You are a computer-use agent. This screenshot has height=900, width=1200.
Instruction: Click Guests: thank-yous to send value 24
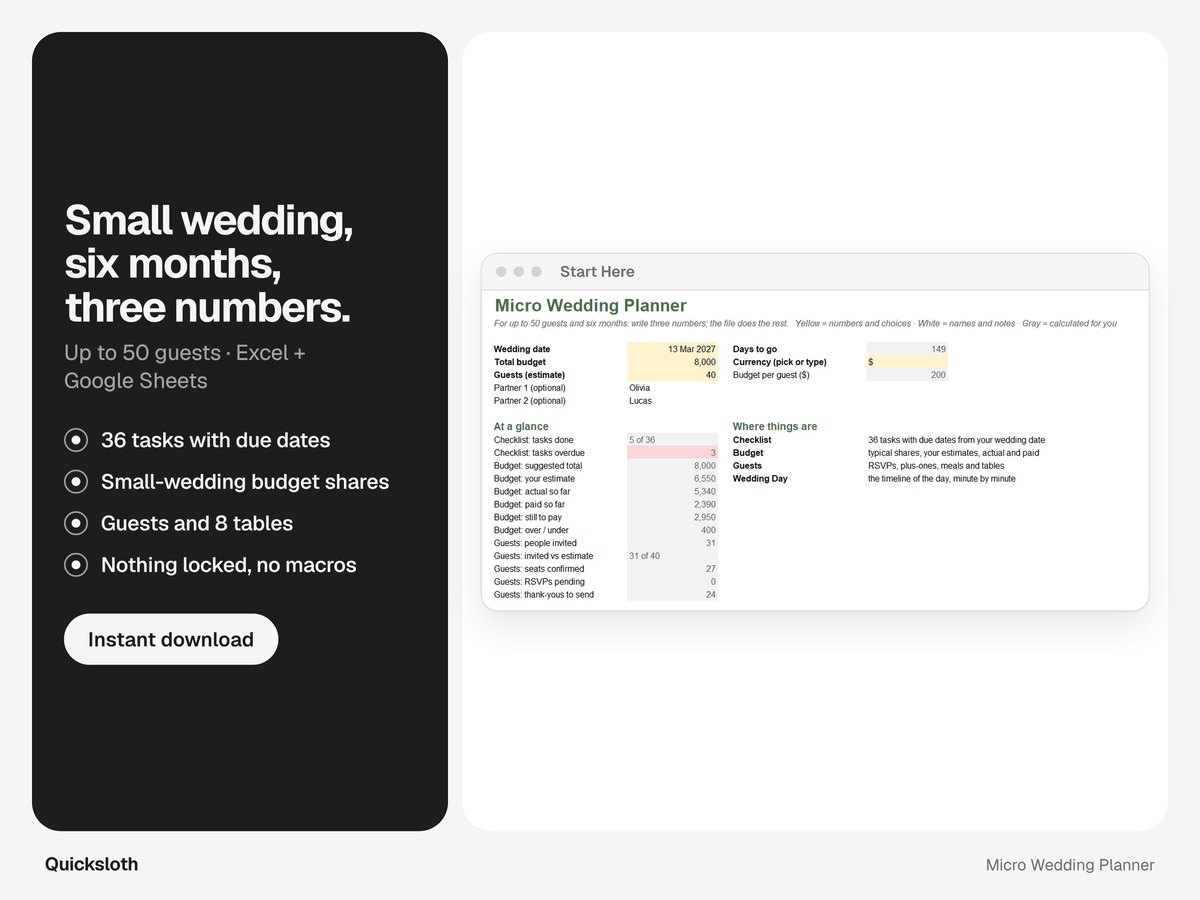pyautogui.click(x=672, y=595)
